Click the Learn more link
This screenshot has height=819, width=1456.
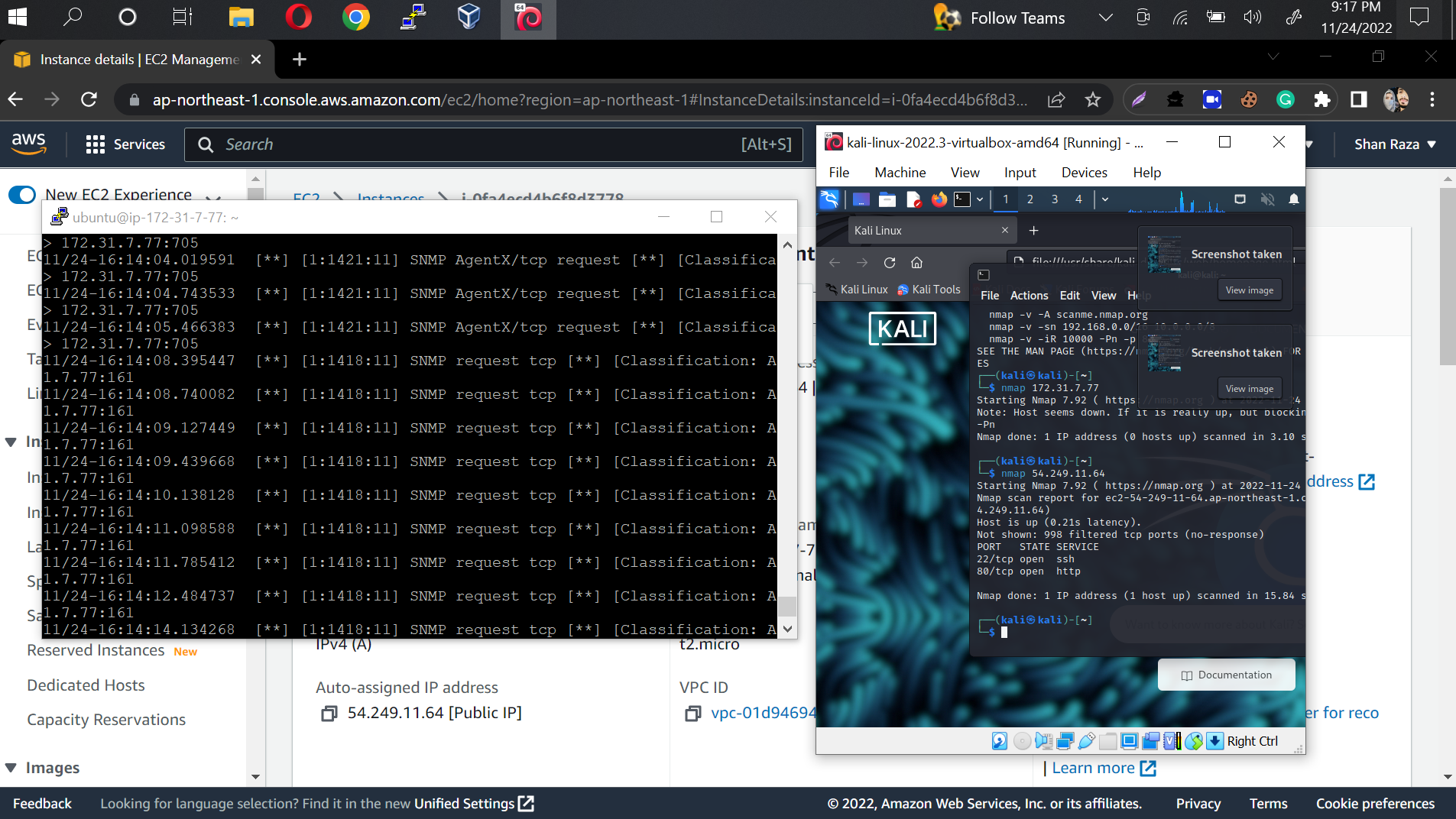pos(1095,768)
